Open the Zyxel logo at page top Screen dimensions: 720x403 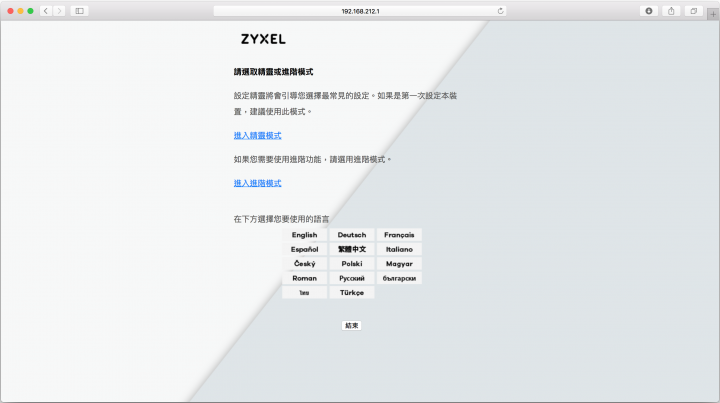pos(263,39)
